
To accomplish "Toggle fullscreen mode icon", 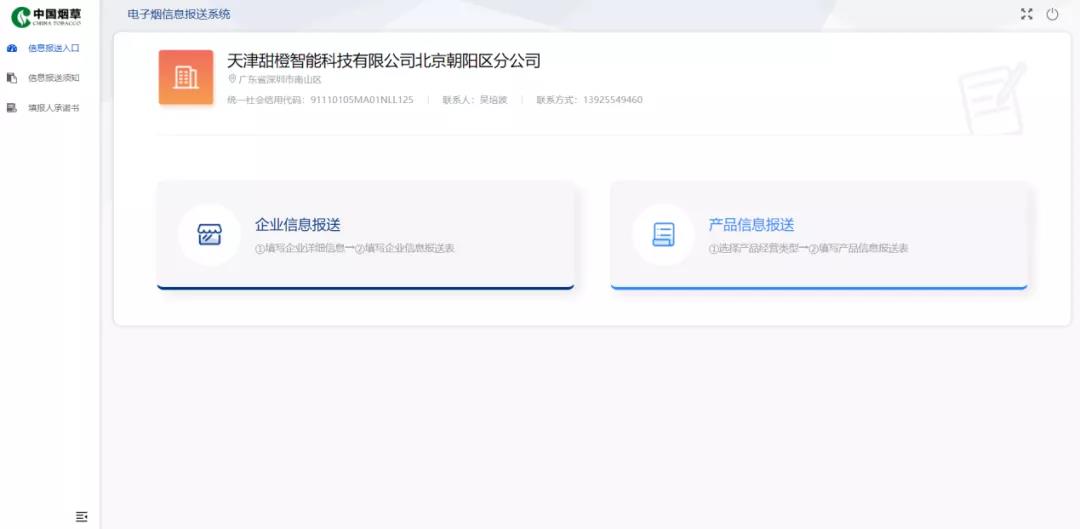I will [x=1026, y=14].
